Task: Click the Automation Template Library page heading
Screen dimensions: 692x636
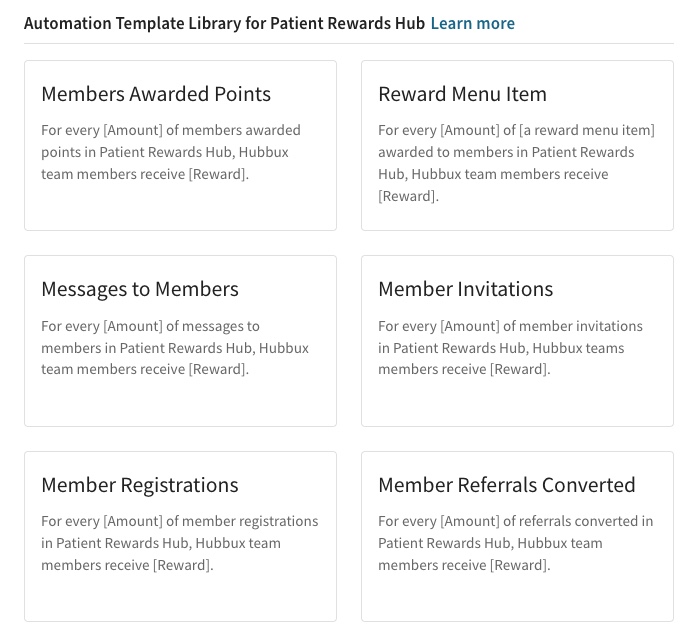Action: 224,23
